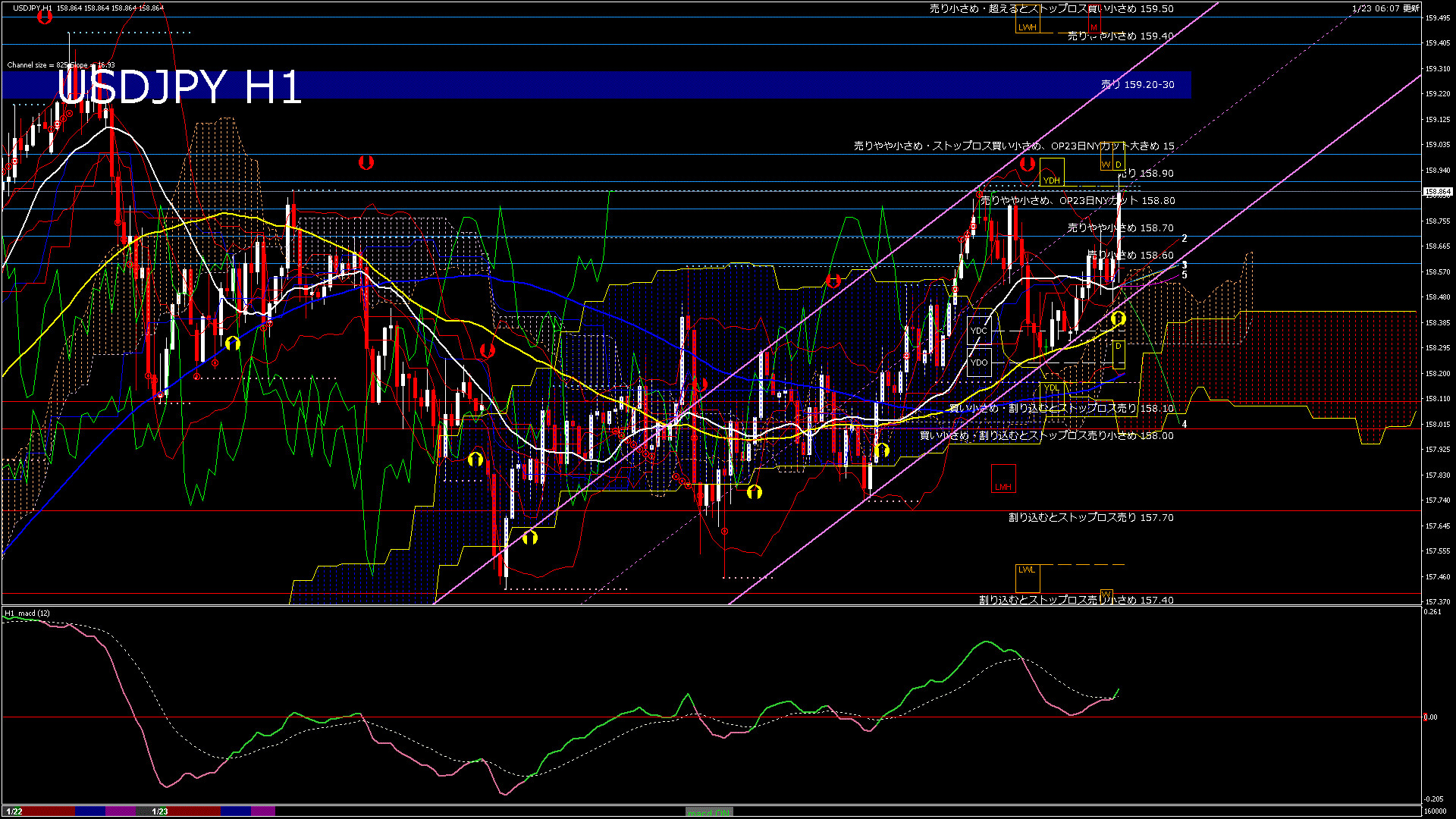Click the yellow up-arrow icon below the sideways range
Viewport: 1456px width, 819px height.
tap(475, 460)
